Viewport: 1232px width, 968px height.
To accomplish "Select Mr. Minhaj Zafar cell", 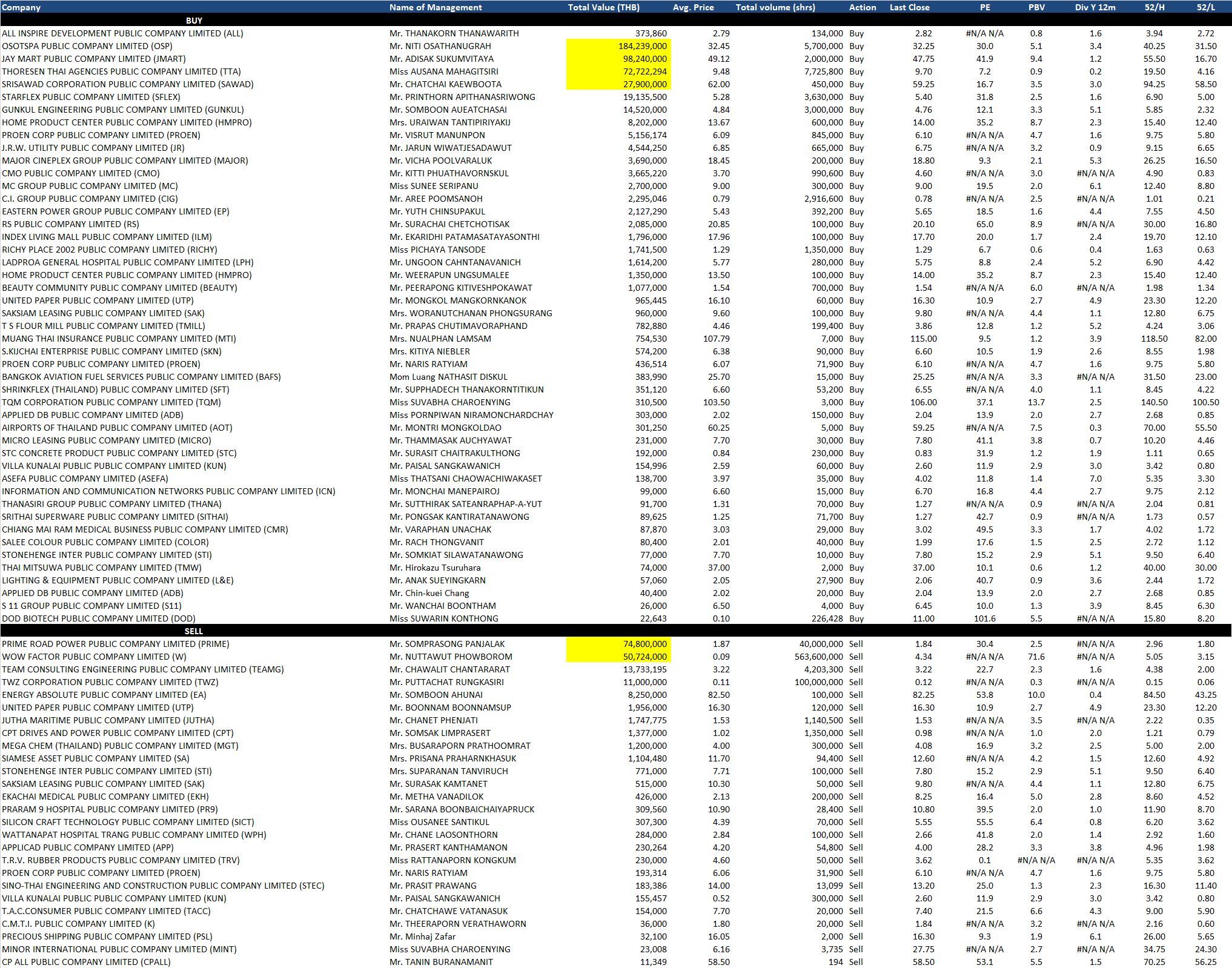I will pyautogui.click(x=422, y=937).
